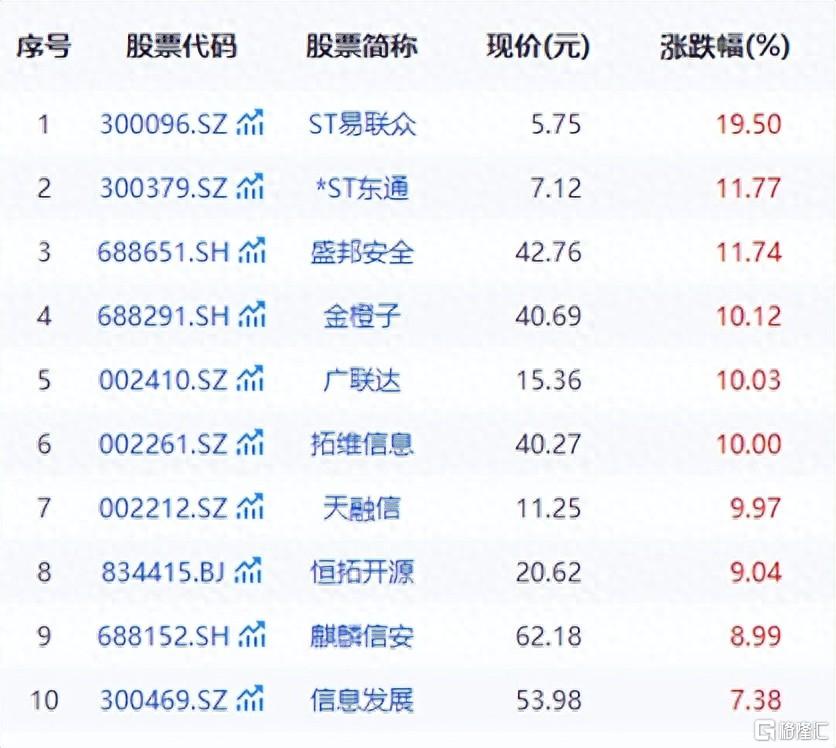This screenshot has width=836, height=748.
Task: Open stock code 300096.SZ
Action: 164,124
